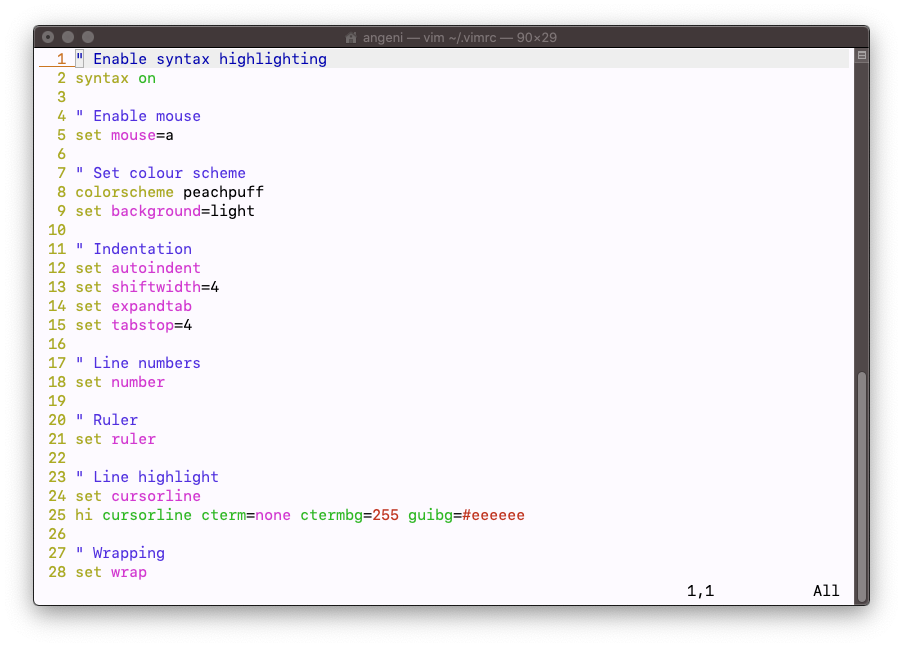903x647 pixels.
Task: Click the 'set background=light' line
Action: click(165, 211)
